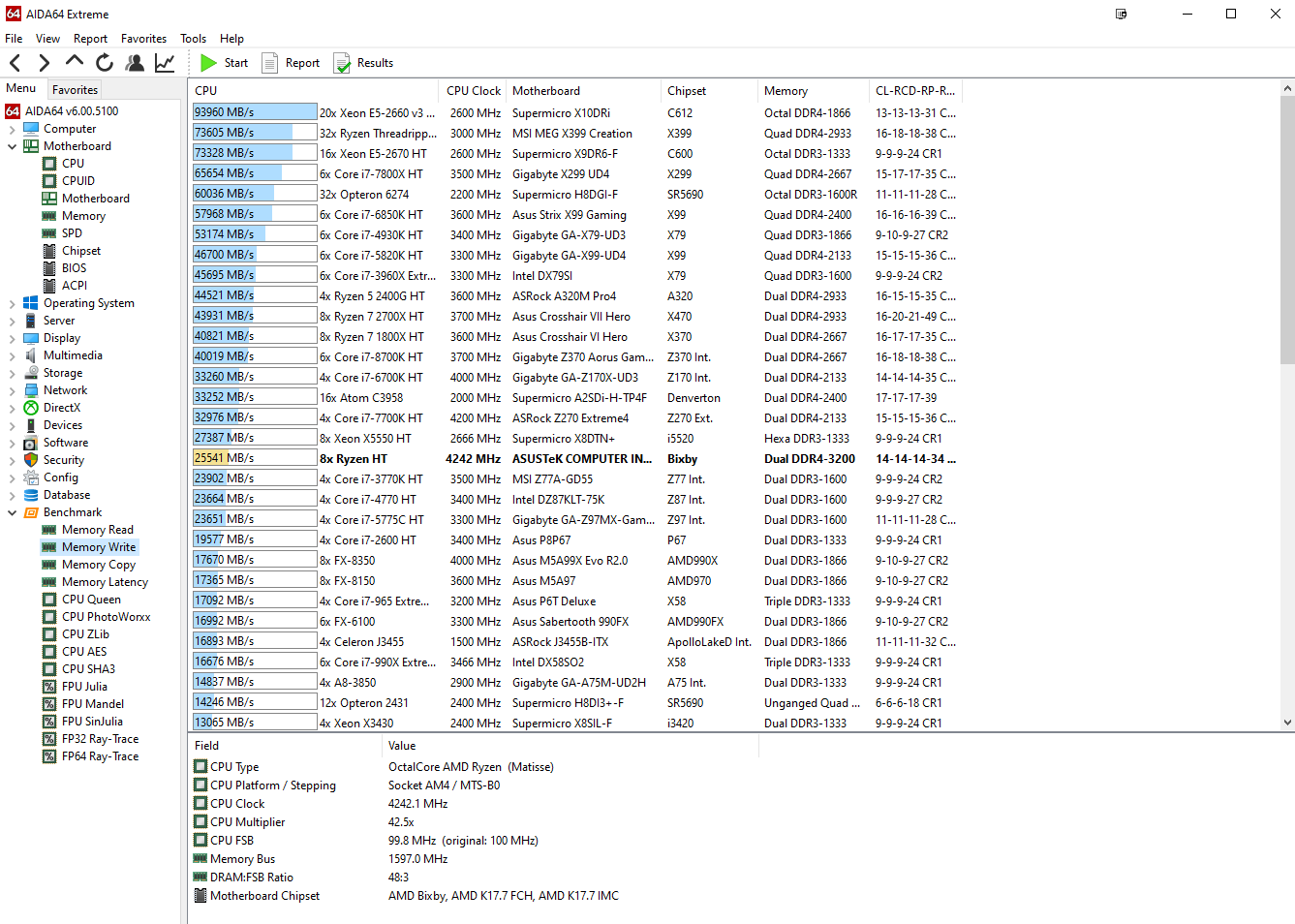The image size is (1295, 924).
Task: Select the Database tree icon
Action: pyautogui.click(x=31, y=495)
